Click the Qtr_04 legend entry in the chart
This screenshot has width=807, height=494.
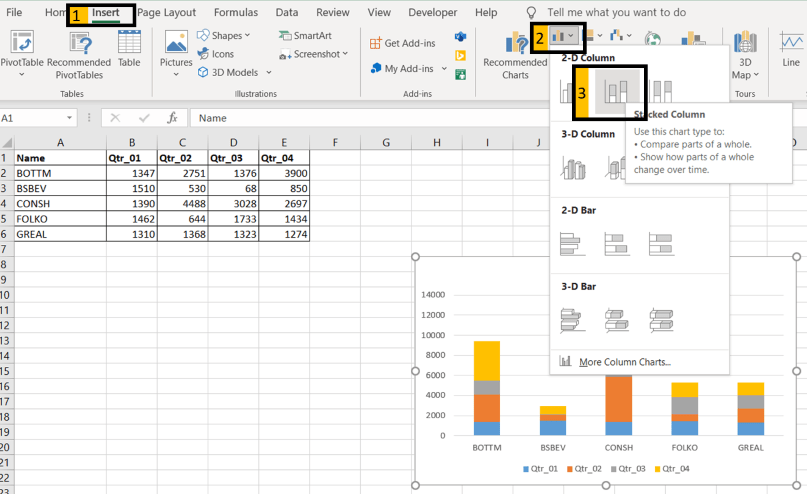(x=672, y=469)
